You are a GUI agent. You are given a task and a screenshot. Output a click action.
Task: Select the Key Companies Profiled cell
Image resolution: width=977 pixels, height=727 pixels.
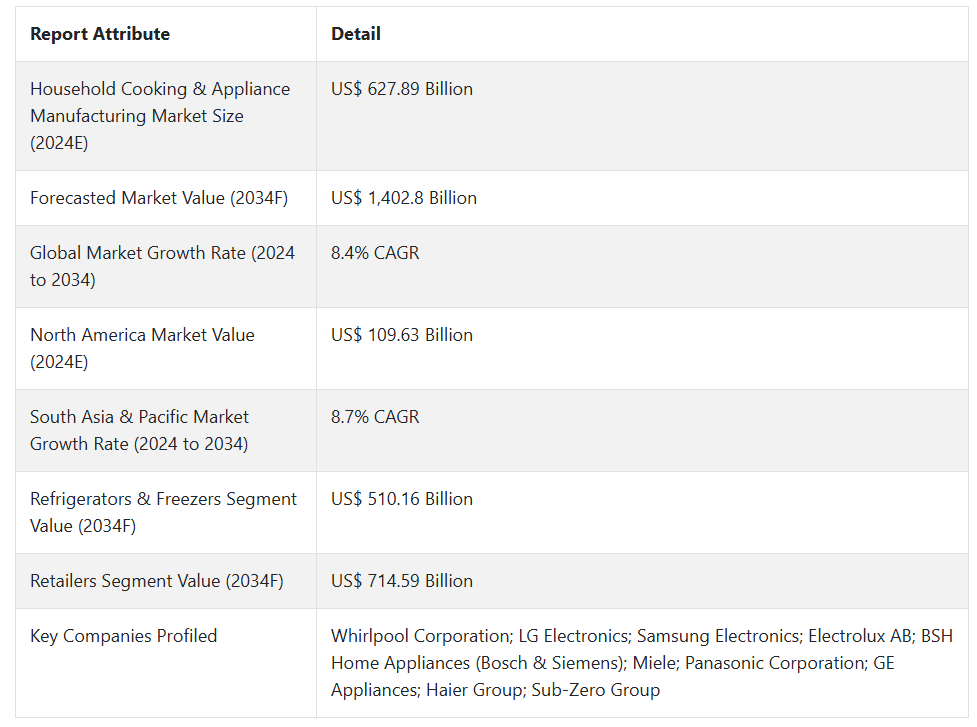[124, 636]
